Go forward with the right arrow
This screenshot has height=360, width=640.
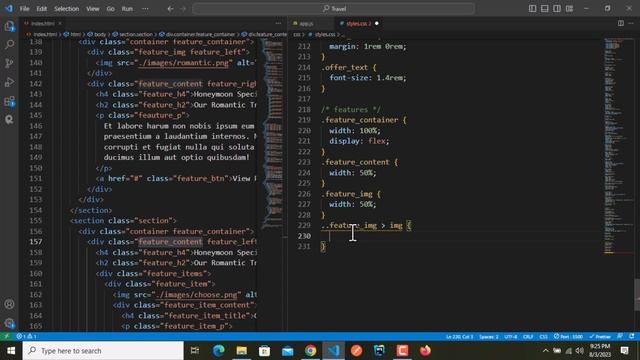[183, 9]
